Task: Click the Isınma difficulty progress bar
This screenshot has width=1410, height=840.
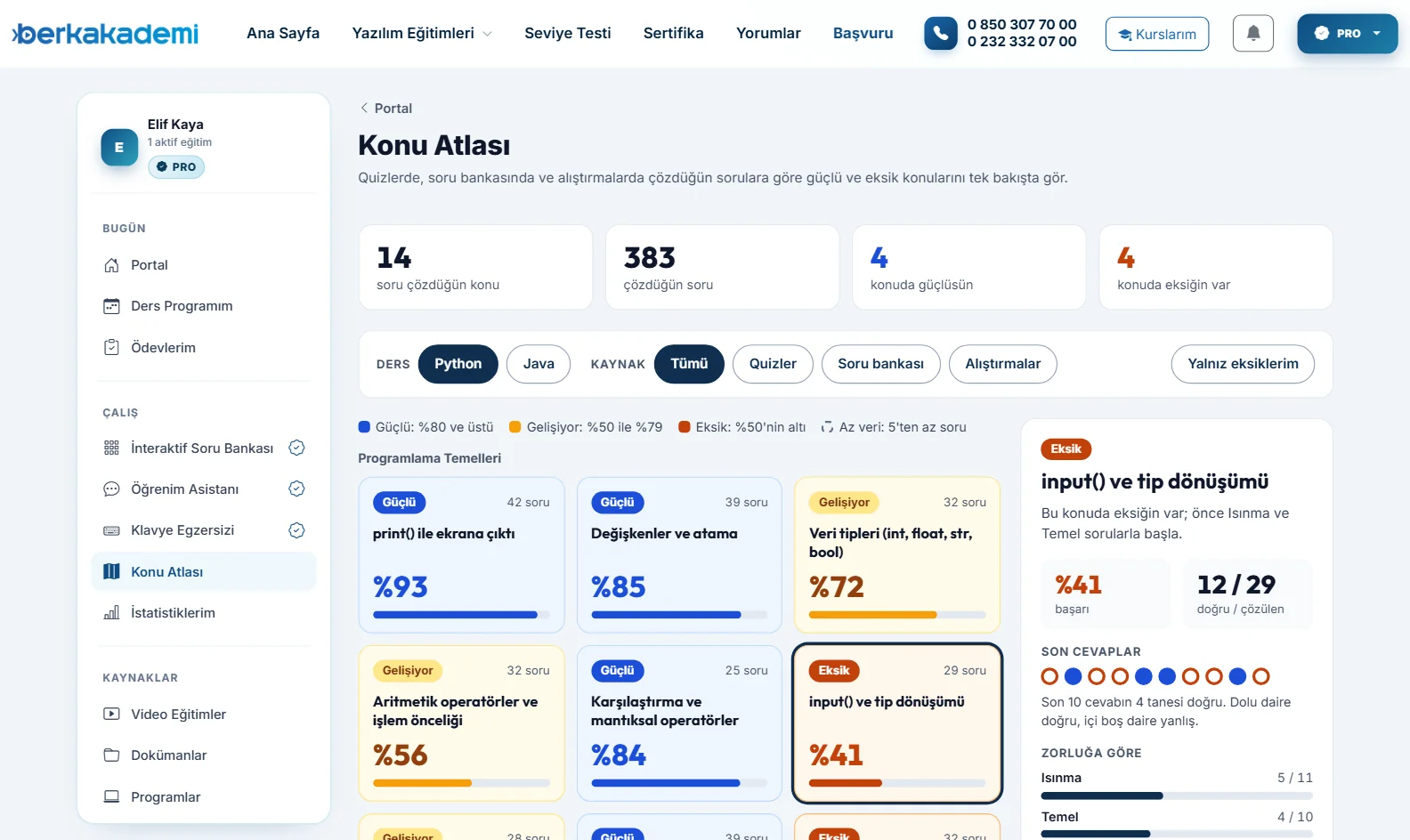Action: 1177,796
